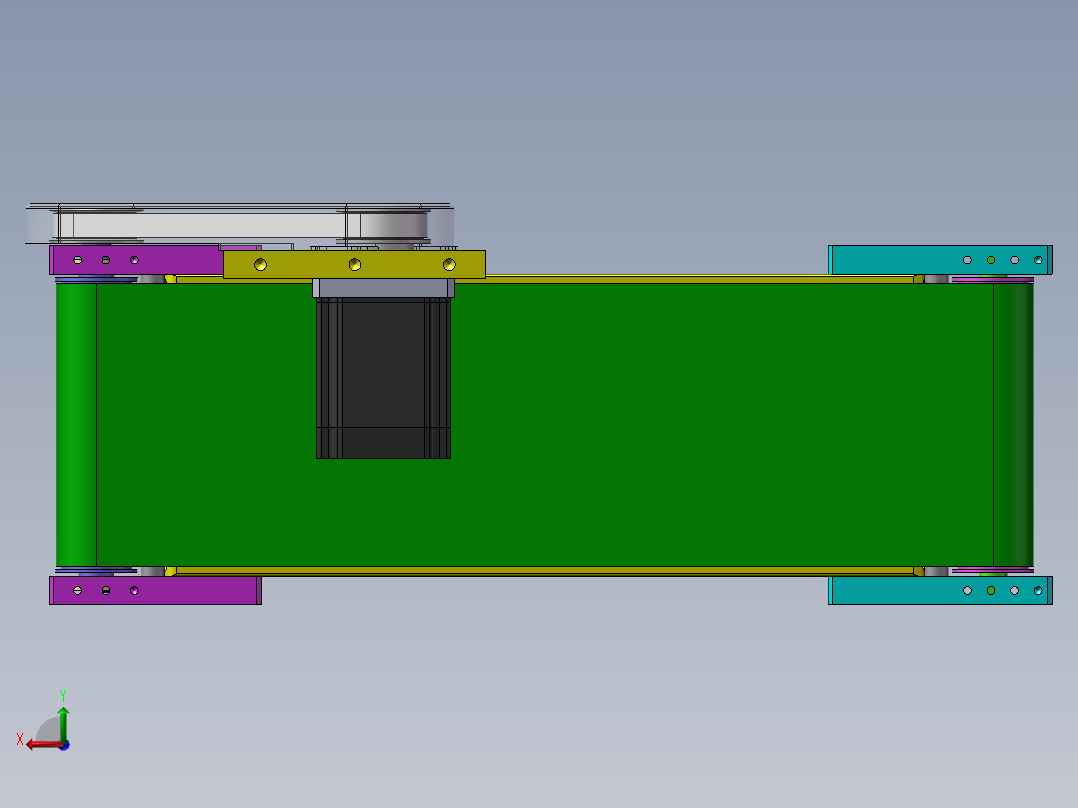This screenshot has width=1078, height=808.
Task: Select the left green roller end
Action: 76,425
